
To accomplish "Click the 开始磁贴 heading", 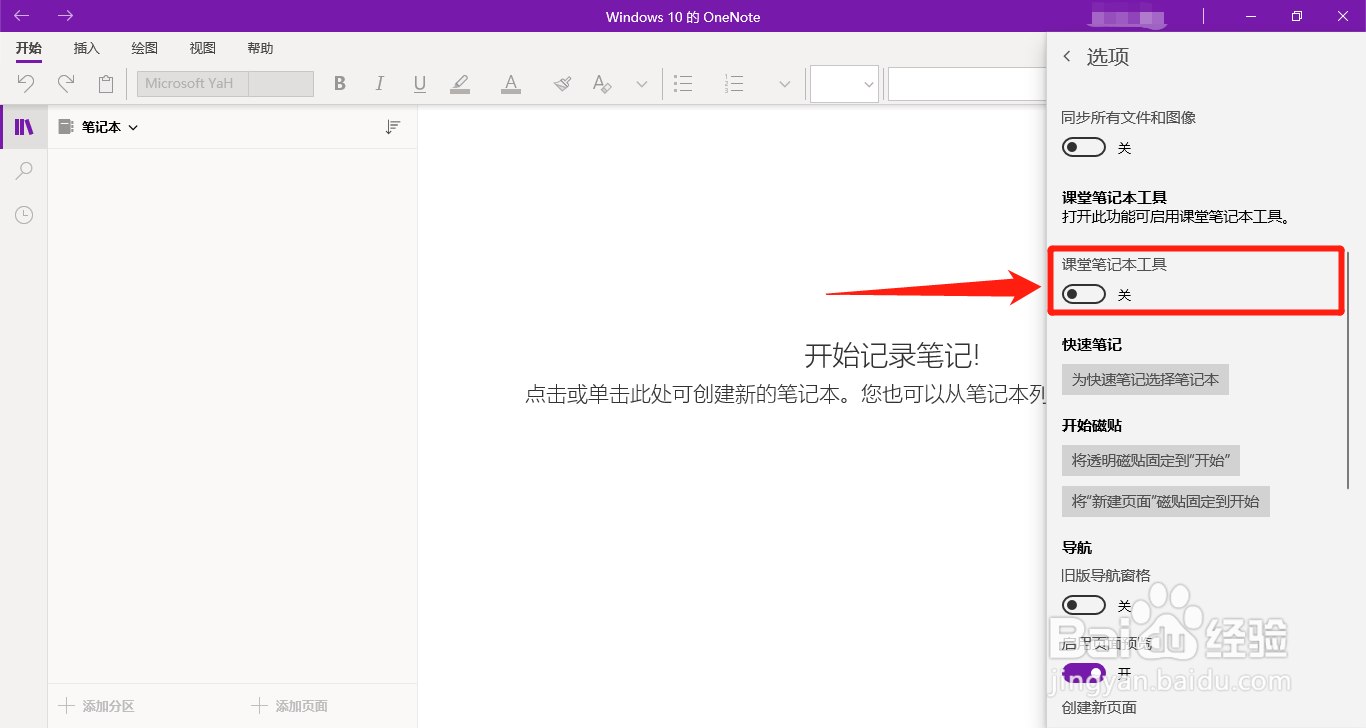I will 1092,425.
